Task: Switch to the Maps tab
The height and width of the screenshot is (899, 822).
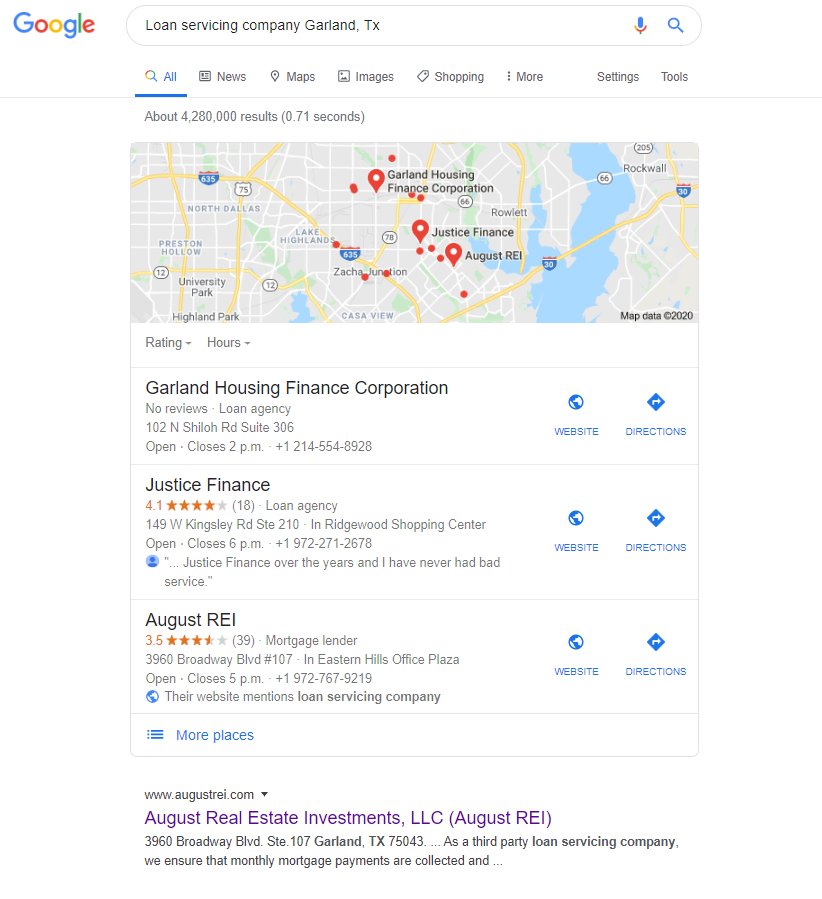Action: click(x=292, y=77)
